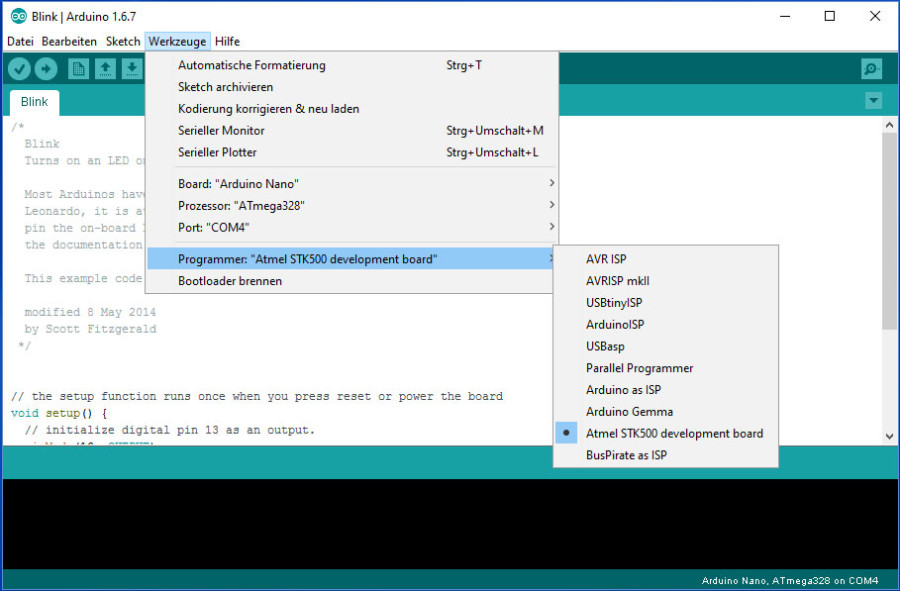Screen dimensions: 900x591
Task: Open the sketch tabs dropdown arrow
Action: (873, 100)
